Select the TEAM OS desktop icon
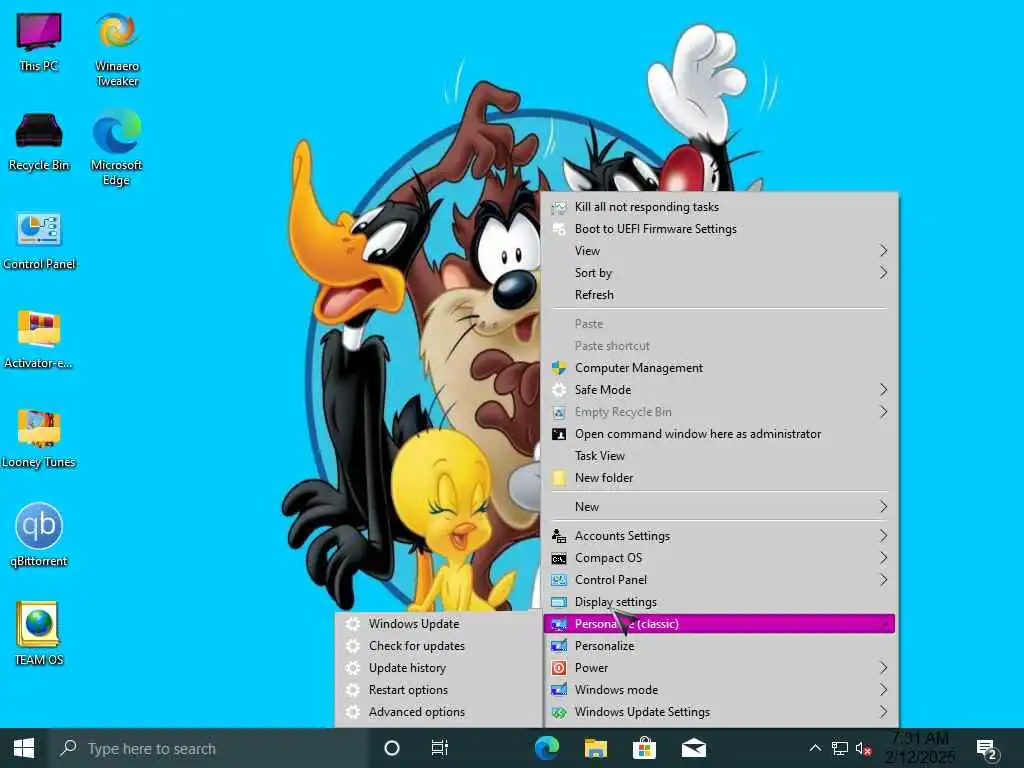This screenshot has width=1024, height=768. pos(39,633)
